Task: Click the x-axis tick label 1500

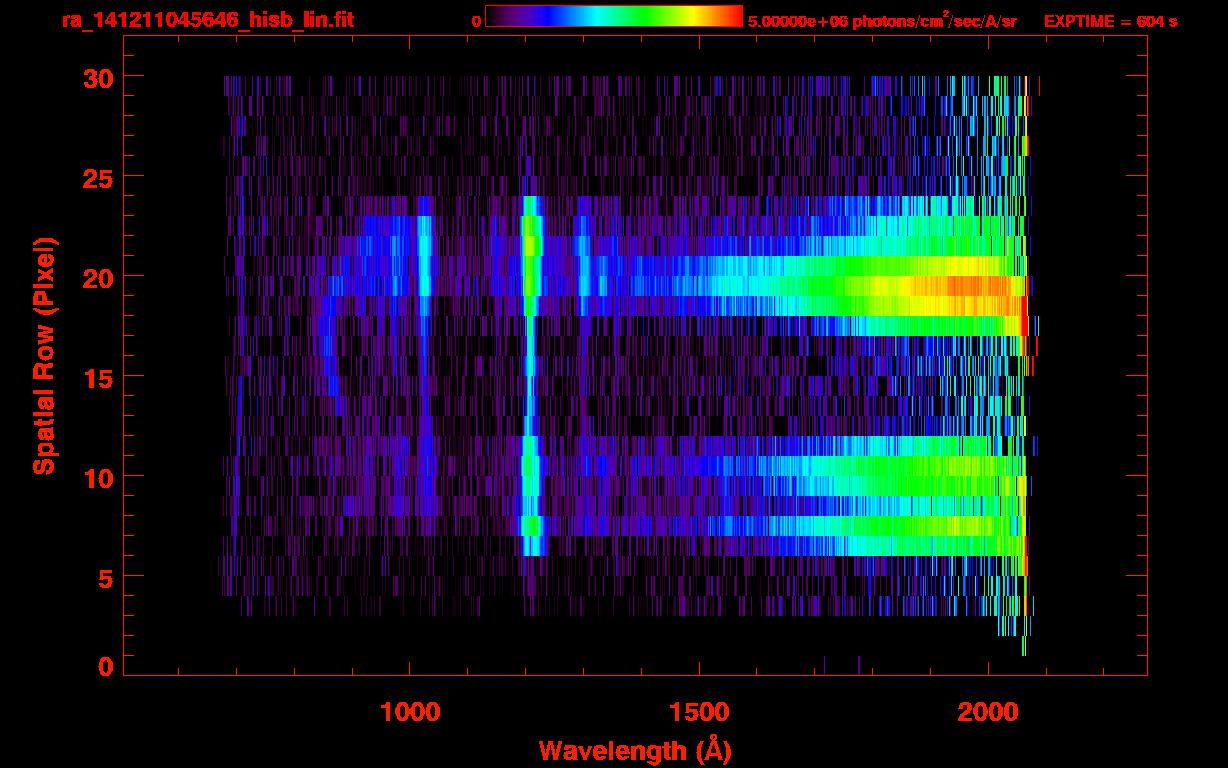Action: coord(699,712)
